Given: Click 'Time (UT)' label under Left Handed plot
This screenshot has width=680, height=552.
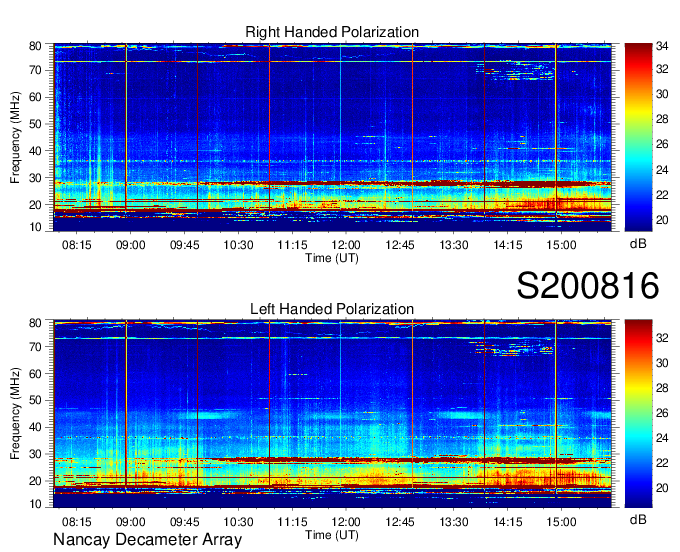Looking at the screenshot, I should (x=332, y=535).
